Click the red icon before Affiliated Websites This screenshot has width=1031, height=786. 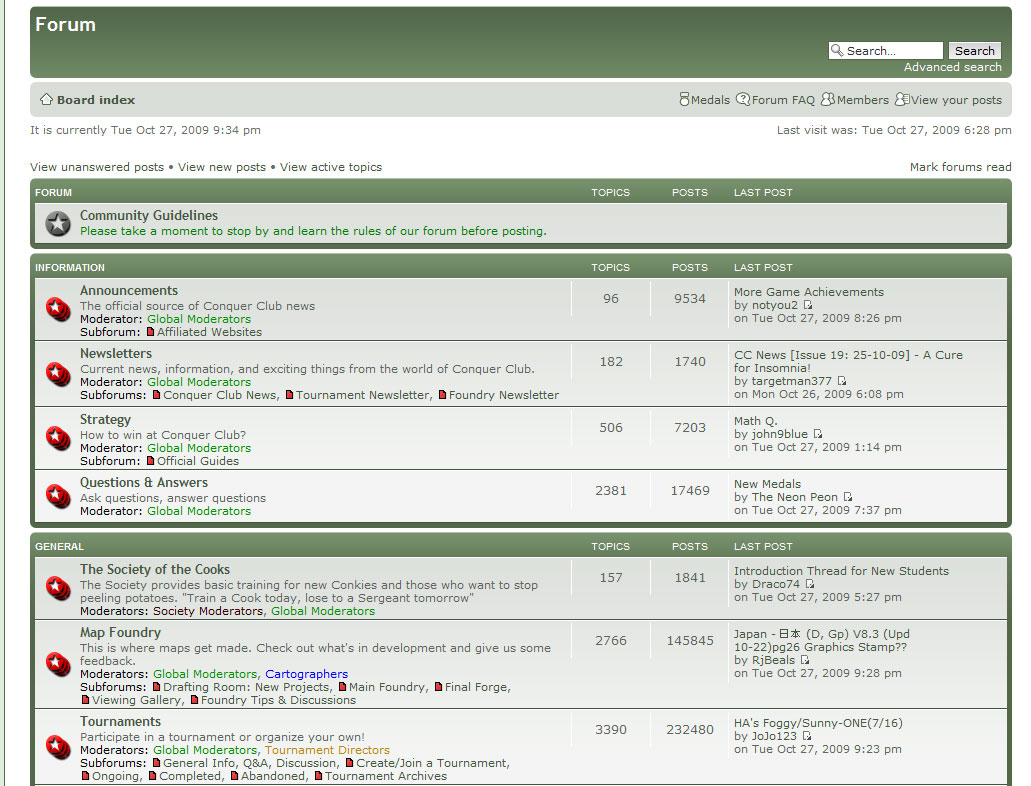(151, 332)
